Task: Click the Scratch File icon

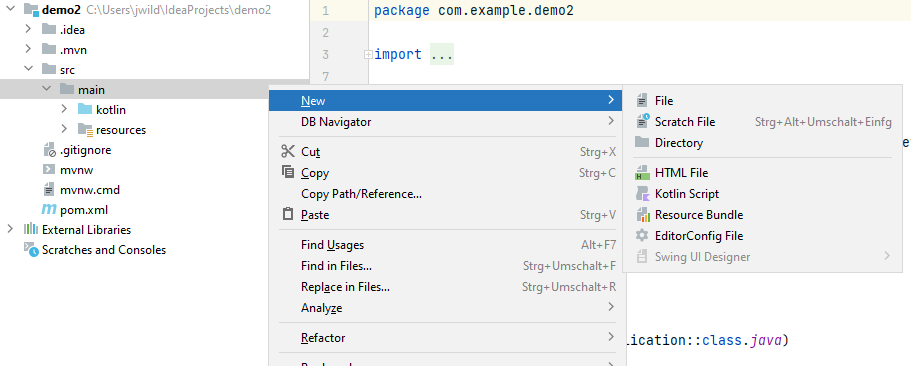Action: click(642, 121)
